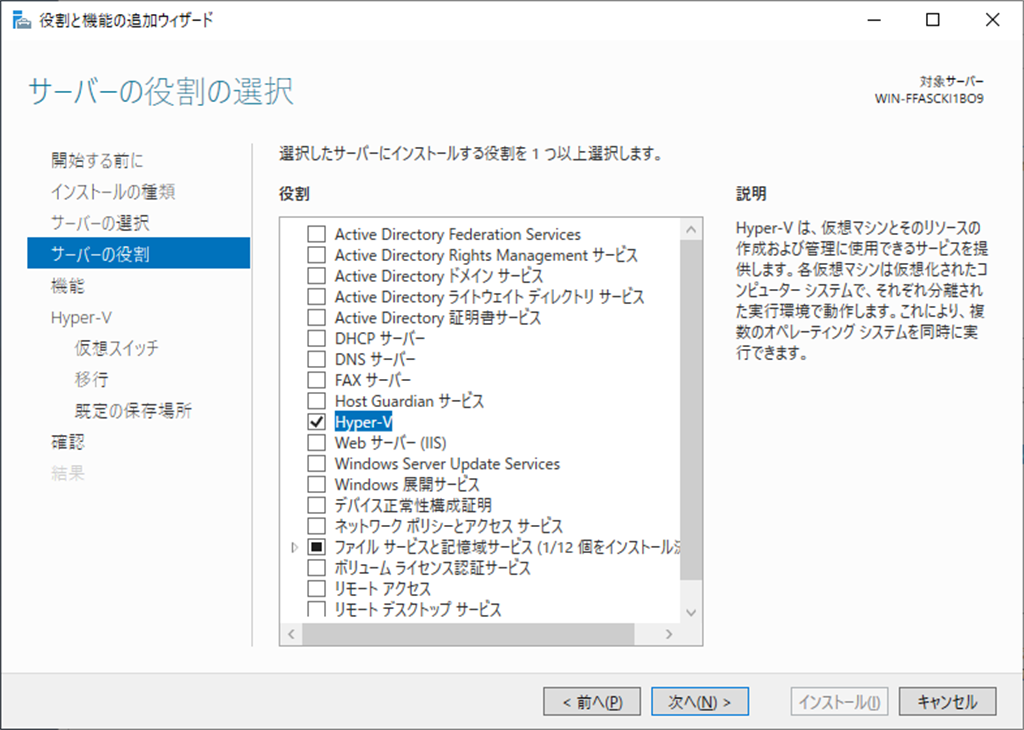Screen dimensions: 1024x730
Task: Click 次へ(N) button
Action: (699, 702)
